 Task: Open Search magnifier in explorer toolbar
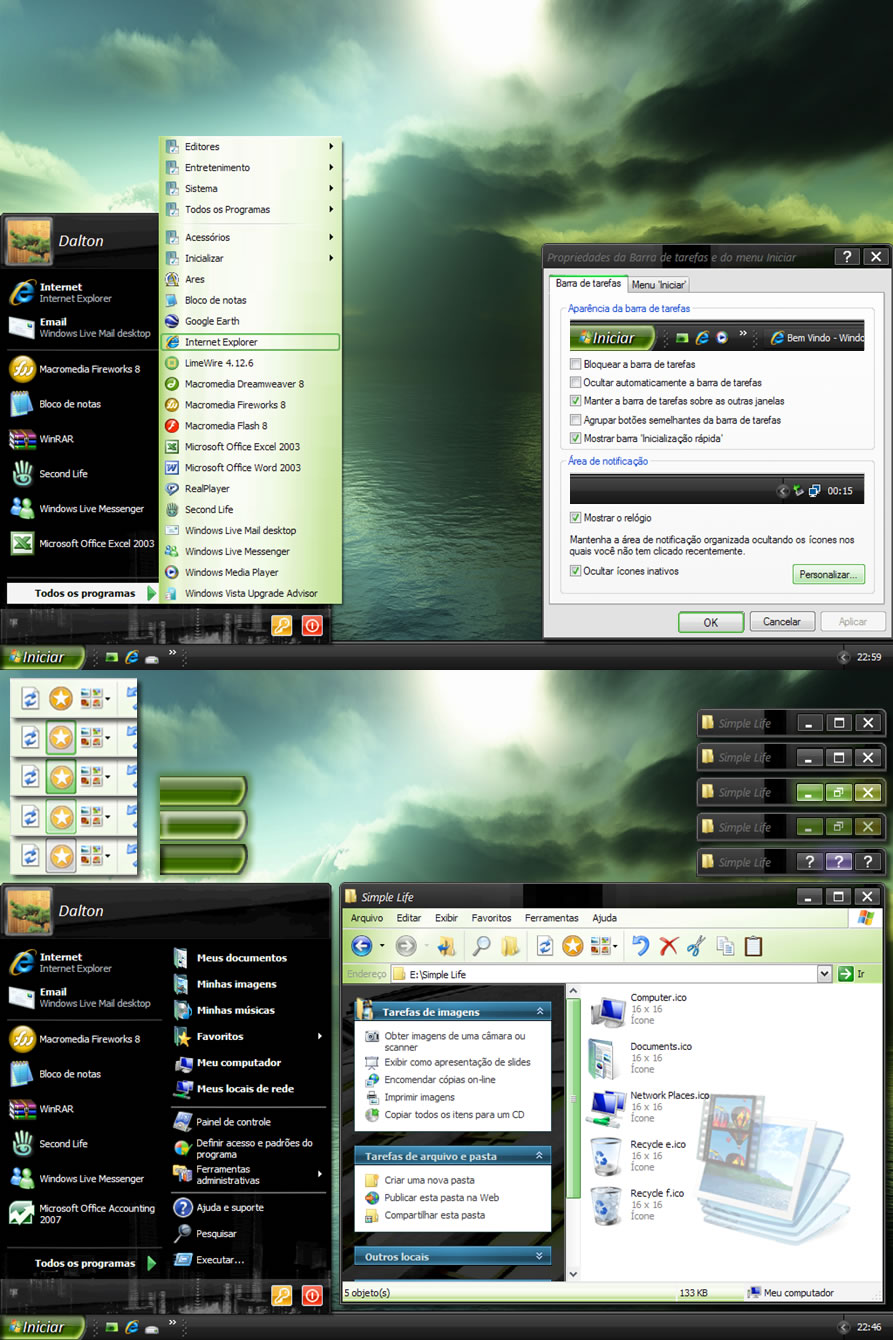coord(481,945)
